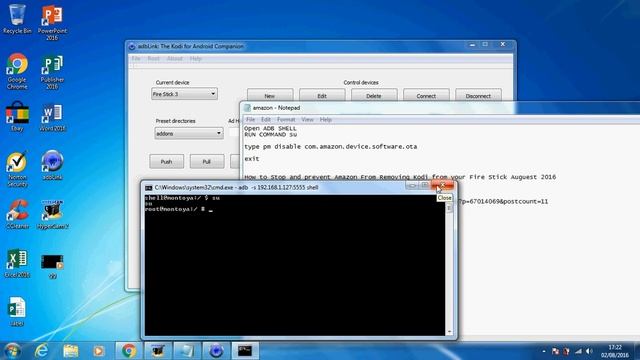Viewport: 640px width, 360px height.
Task: Open the Ebay desktop shortcut
Action: click(17, 117)
